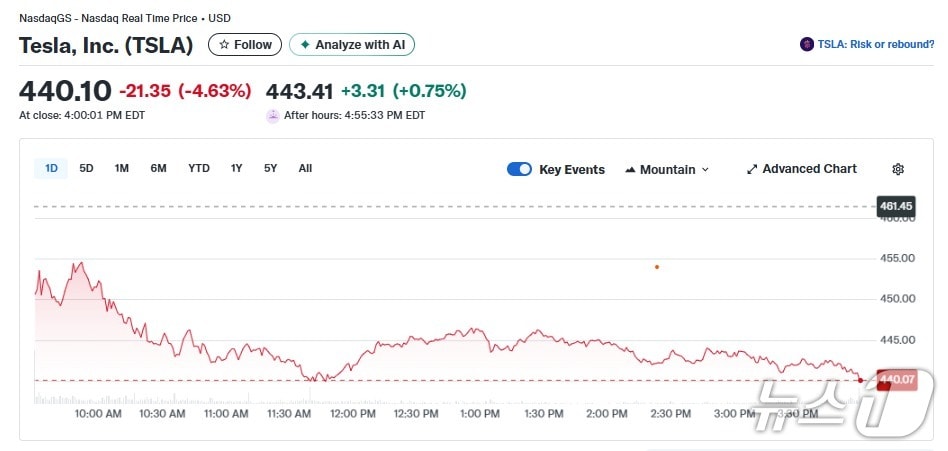
Task: Click the 461.45 previous close label
Action: pyautogui.click(x=896, y=206)
